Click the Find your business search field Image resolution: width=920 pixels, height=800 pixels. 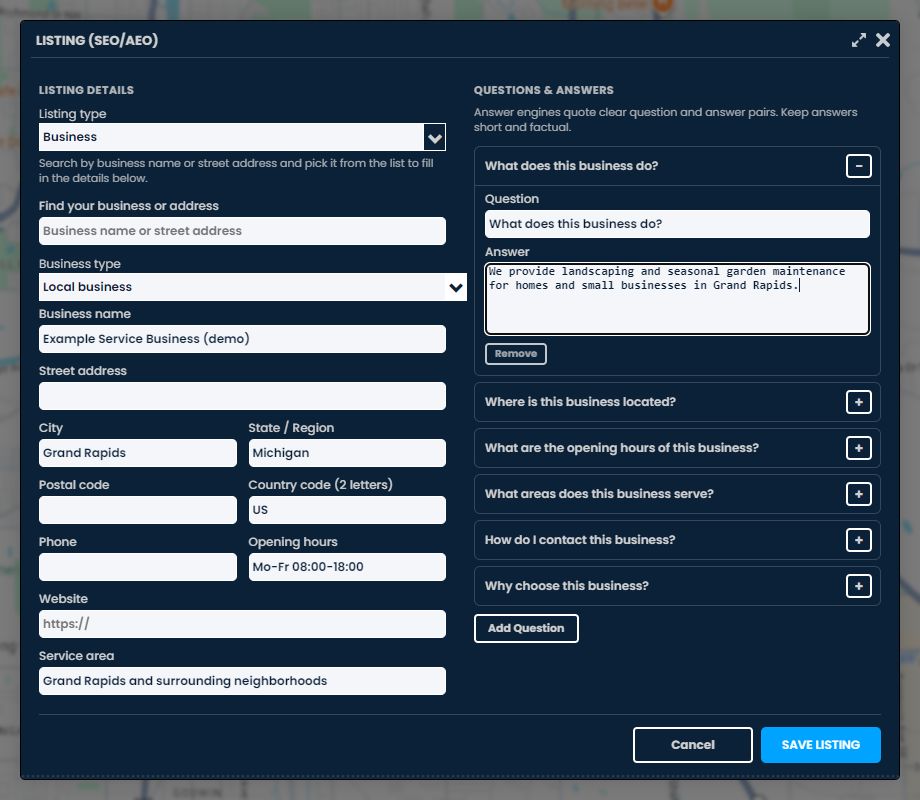(242, 231)
